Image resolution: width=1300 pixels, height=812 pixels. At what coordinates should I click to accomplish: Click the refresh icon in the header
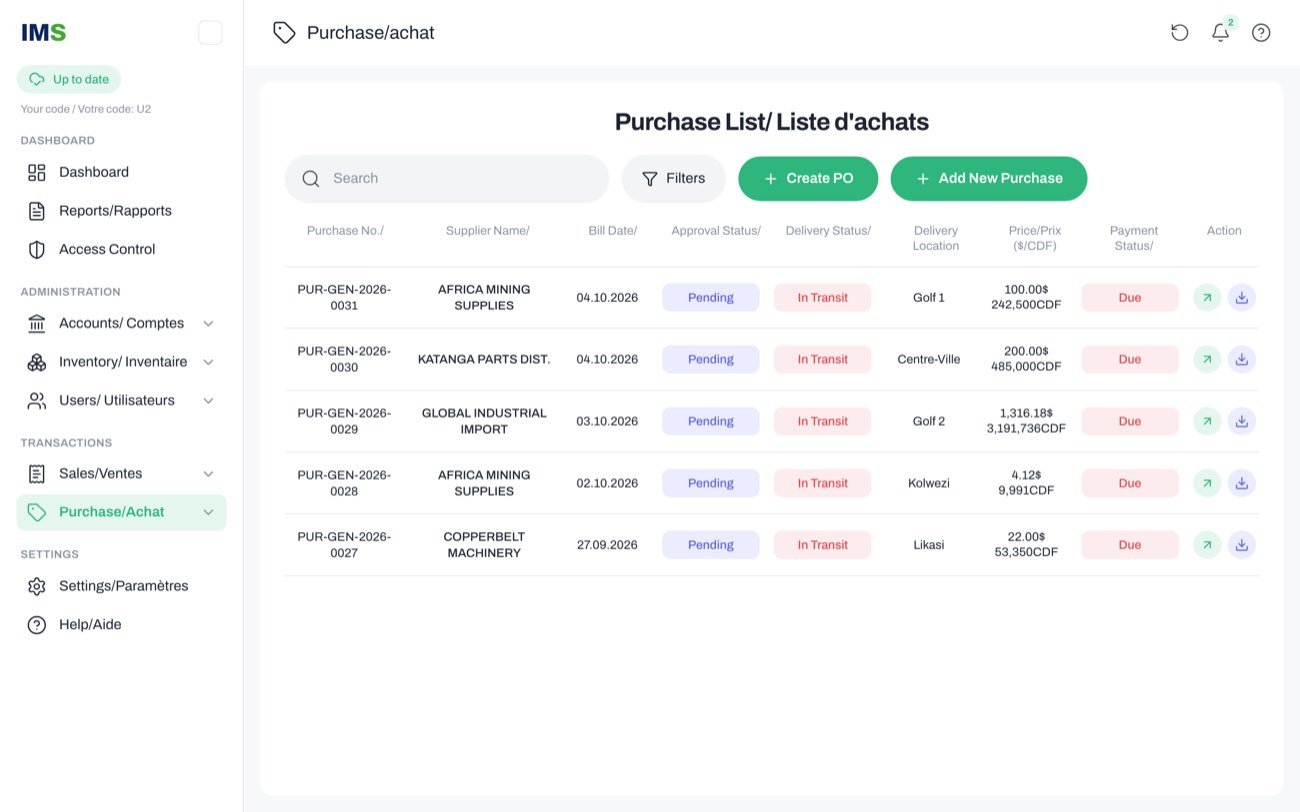1180,33
